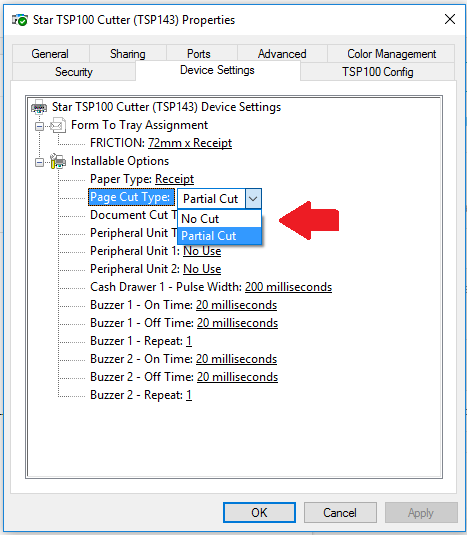Click the Device Settings root printer icon
The width and height of the screenshot is (467, 535).
(x=39, y=107)
